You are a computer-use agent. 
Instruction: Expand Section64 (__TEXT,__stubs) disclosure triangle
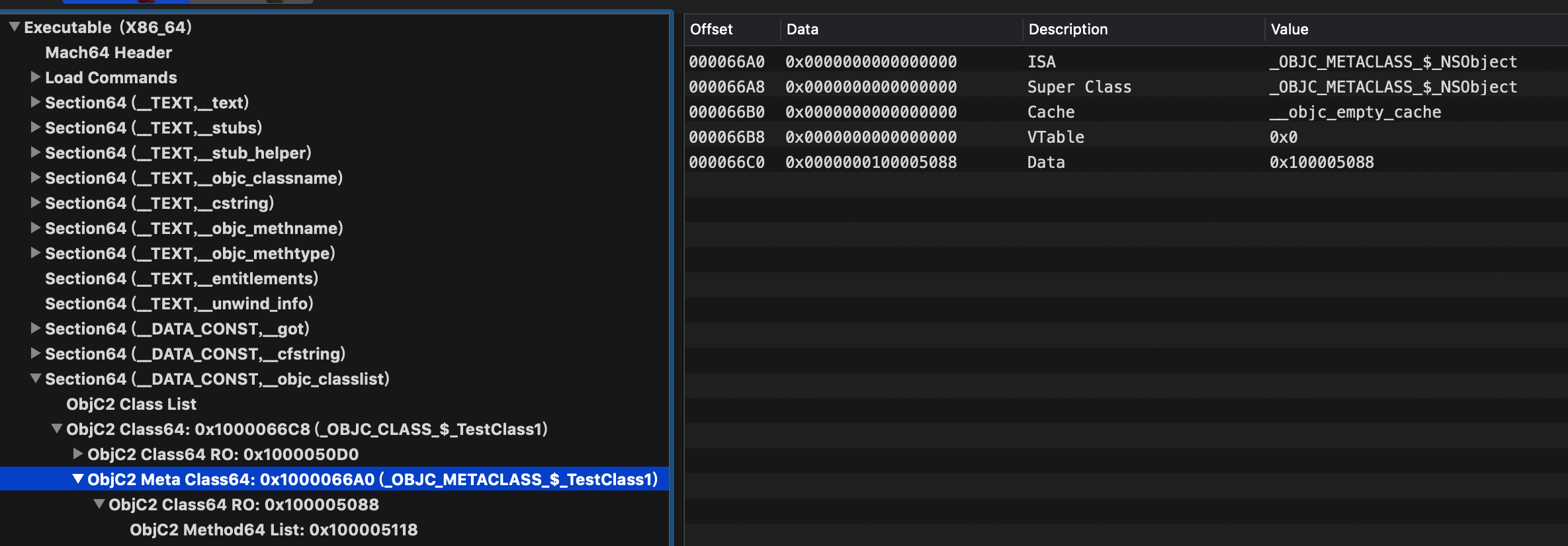[x=36, y=128]
